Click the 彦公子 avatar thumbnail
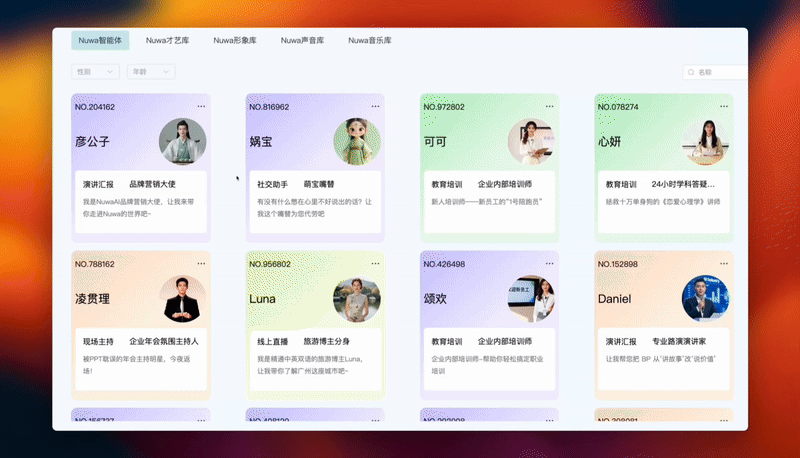The height and width of the screenshot is (458, 800). coord(183,142)
